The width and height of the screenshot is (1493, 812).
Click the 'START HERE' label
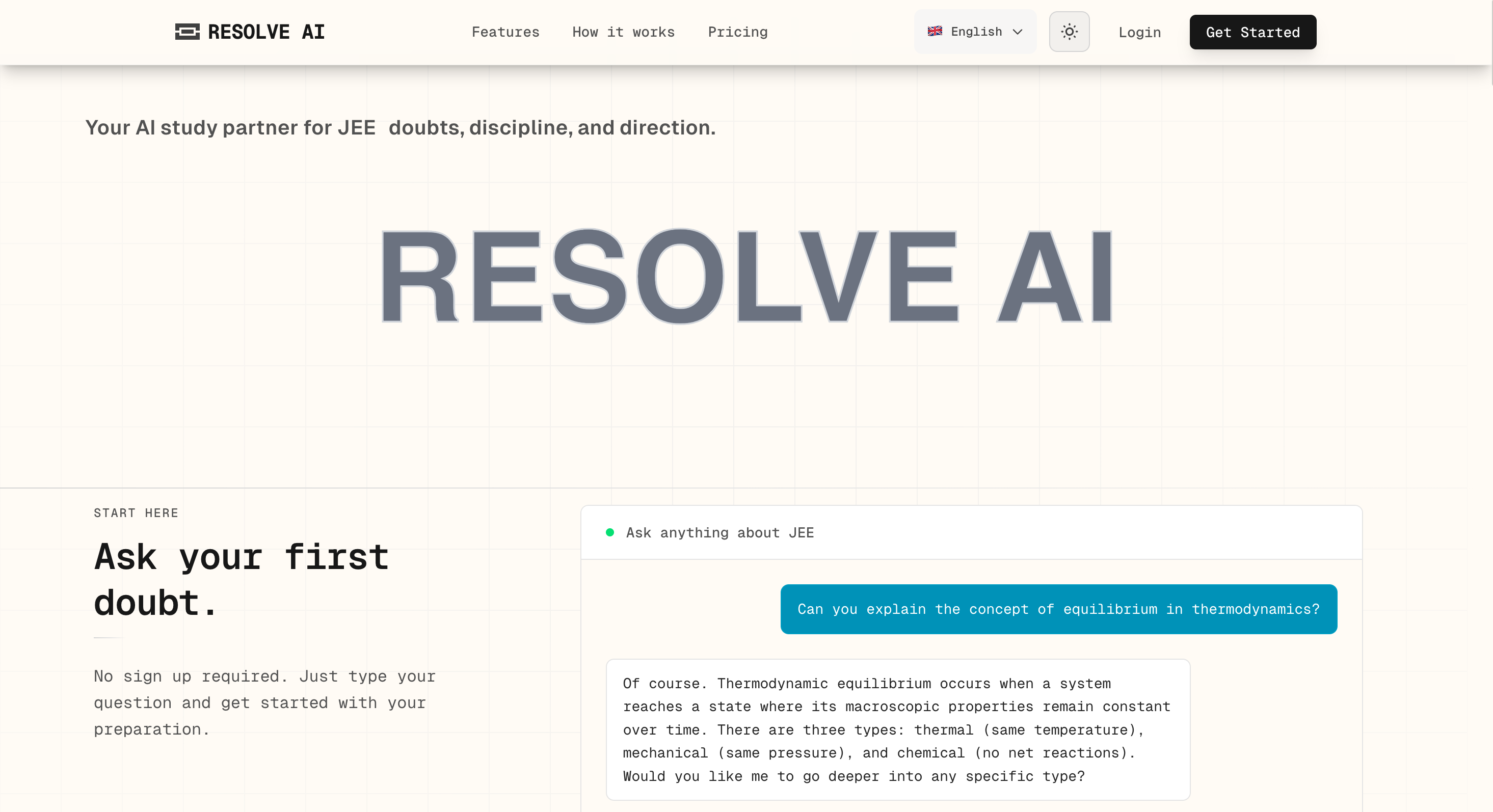(x=136, y=512)
